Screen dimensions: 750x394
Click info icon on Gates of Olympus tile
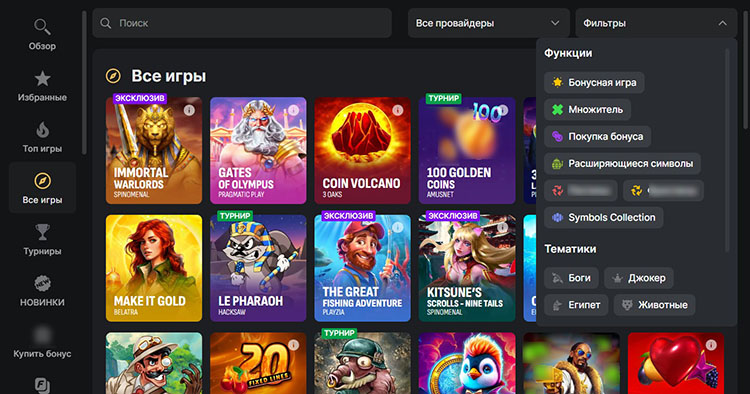(294, 110)
